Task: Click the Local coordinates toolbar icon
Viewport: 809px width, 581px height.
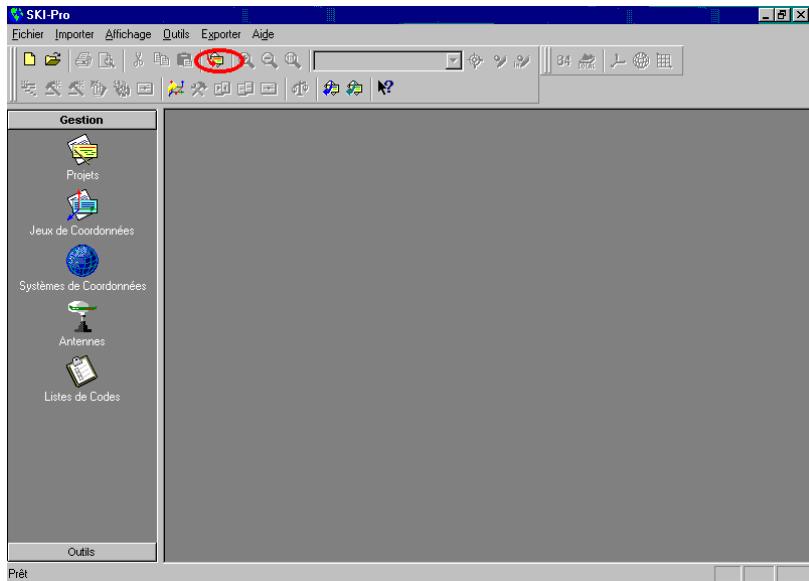Action: [x=587, y=61]
